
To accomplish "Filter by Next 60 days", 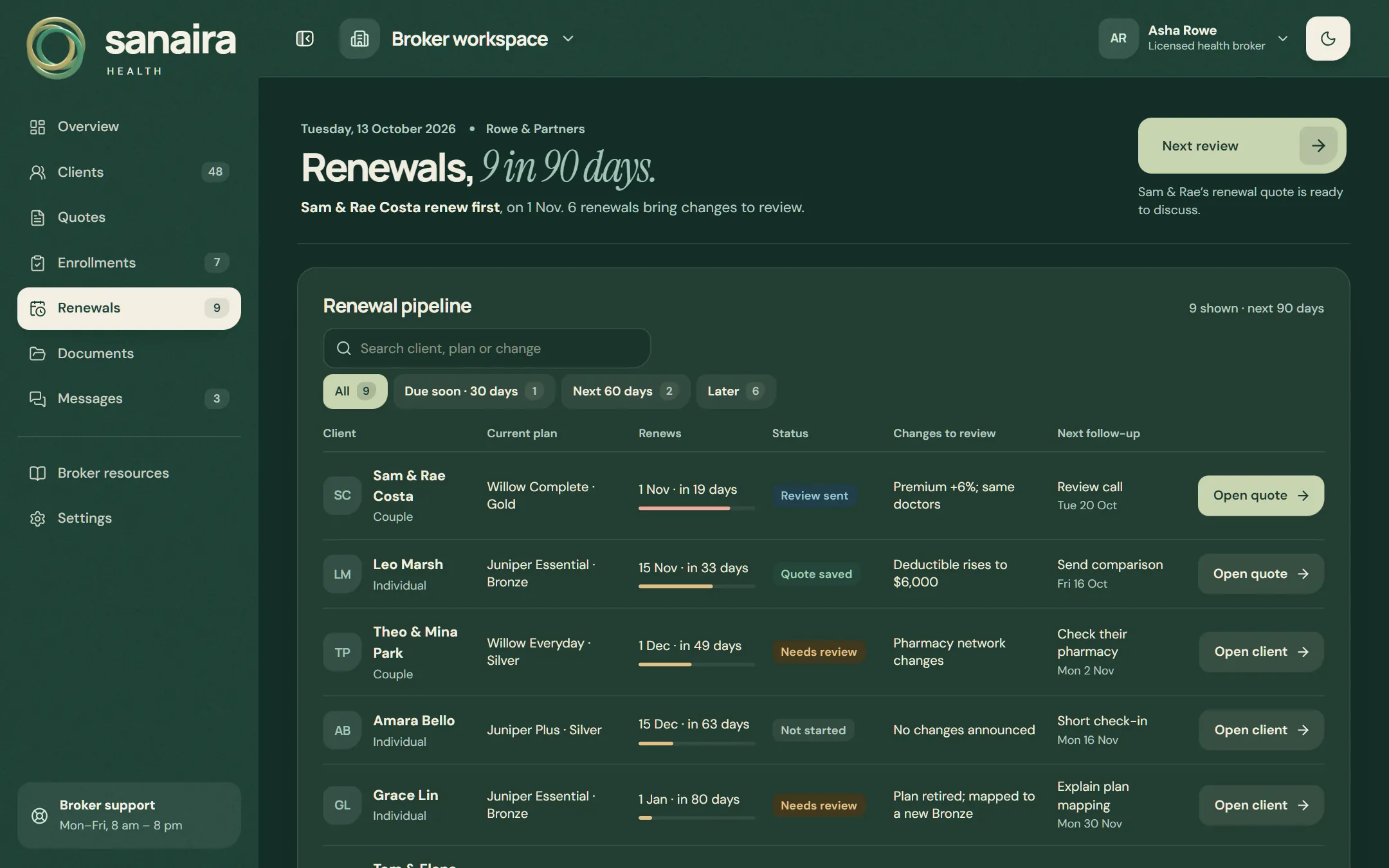I will pos(626,391).
